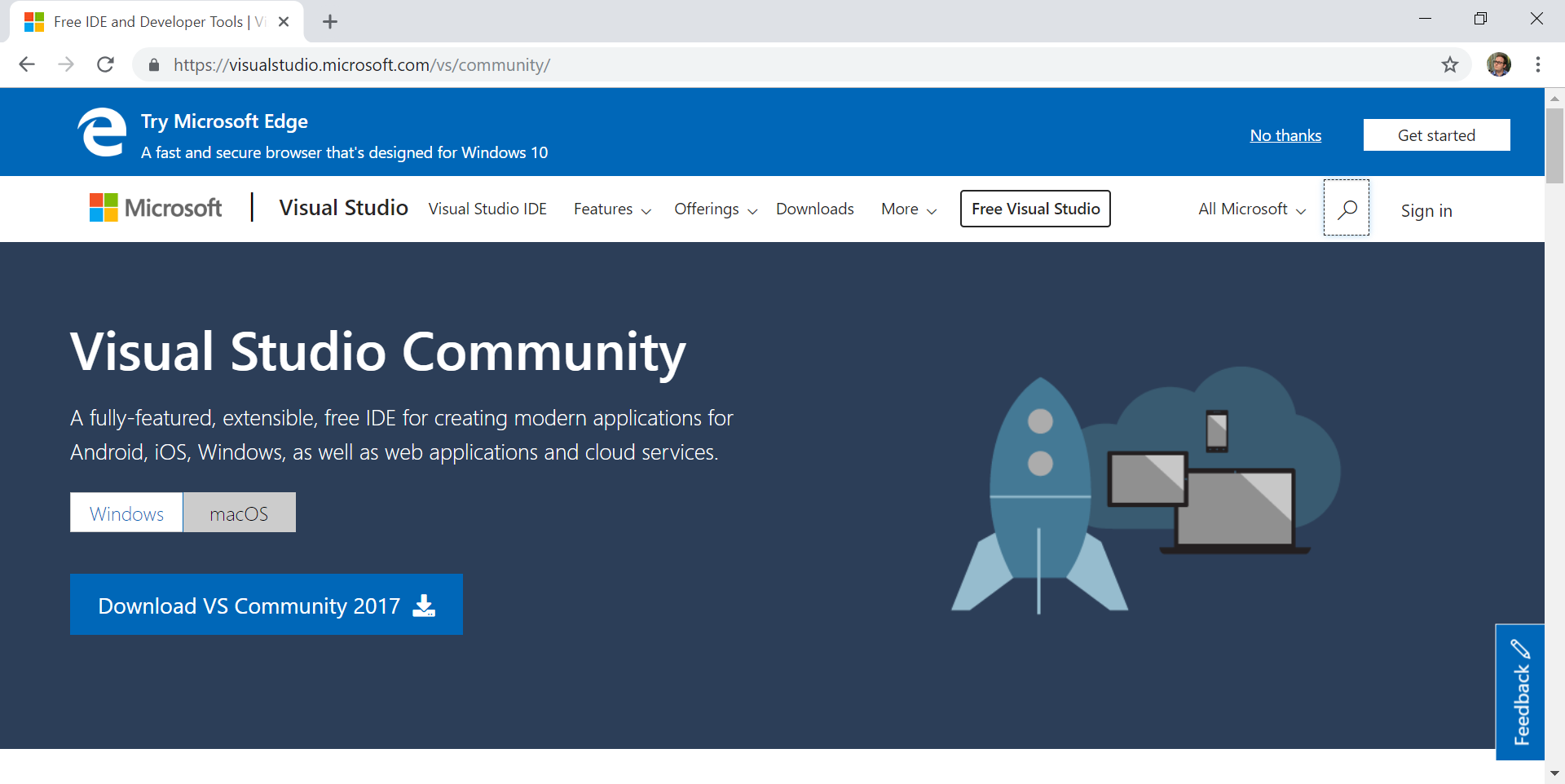Viewport: 1565px width, 784px height.
Task: Click the browser forward arrow
Action: pyautogui.click(x=66, y=64)
